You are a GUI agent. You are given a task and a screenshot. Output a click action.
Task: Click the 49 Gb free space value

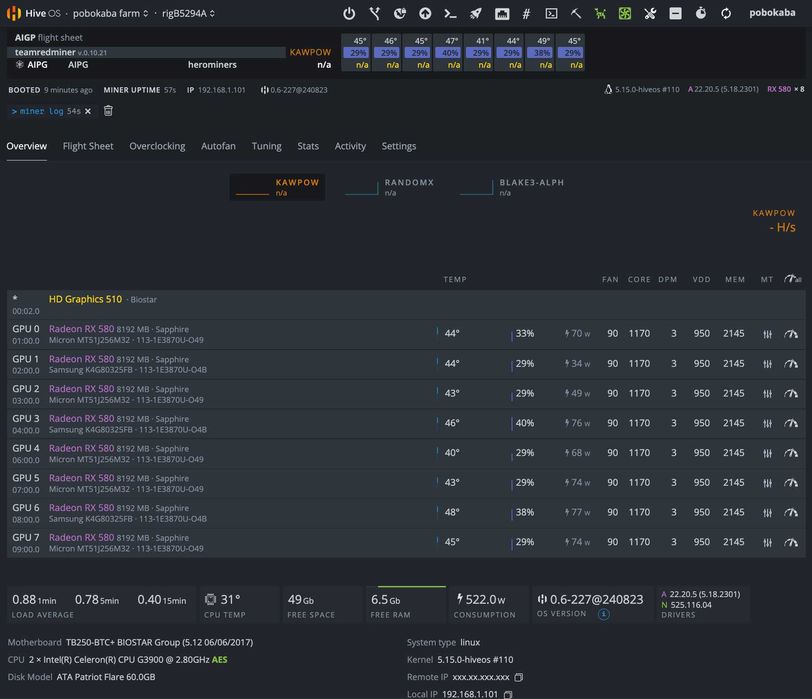[301, 600]
